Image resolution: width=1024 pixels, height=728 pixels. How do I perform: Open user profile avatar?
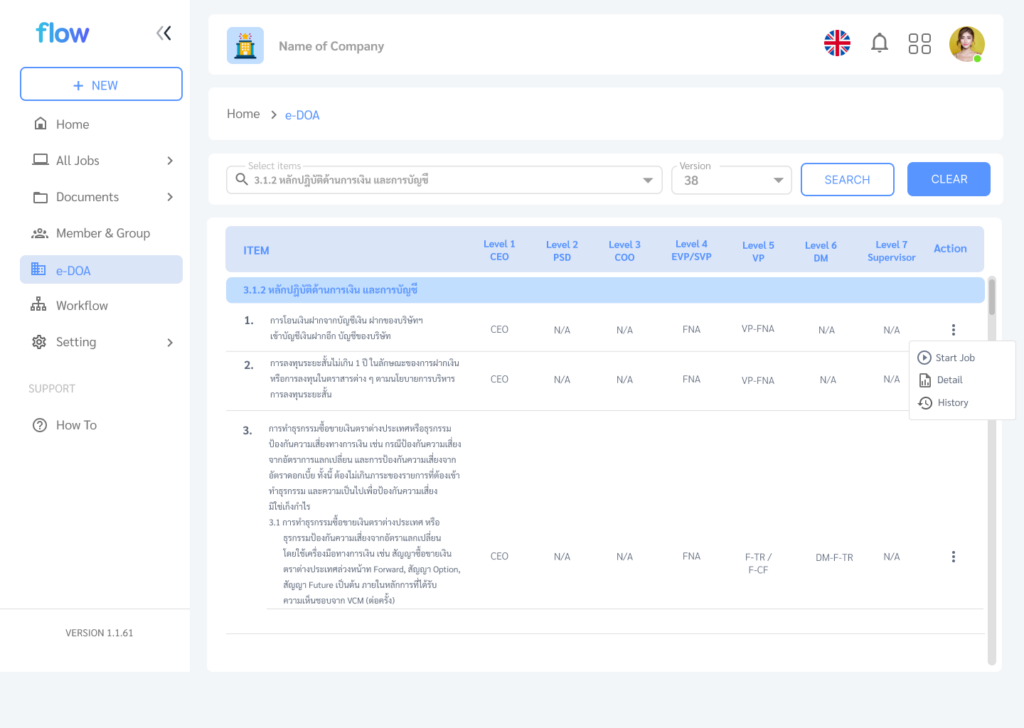point(967,44)
